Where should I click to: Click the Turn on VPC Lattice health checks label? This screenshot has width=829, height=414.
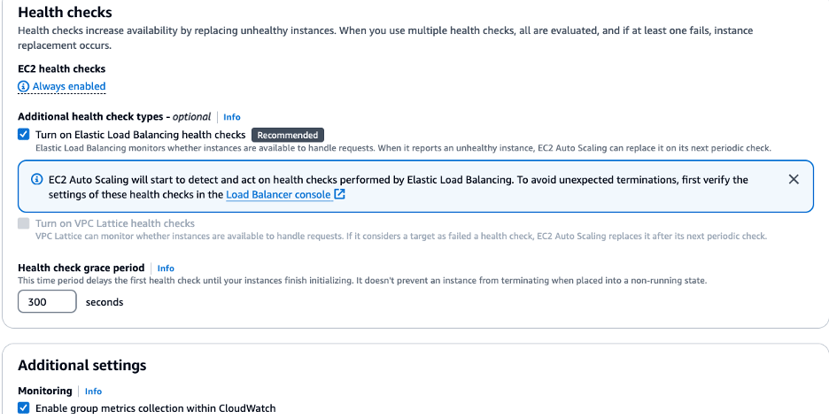(x=115, y=224)
